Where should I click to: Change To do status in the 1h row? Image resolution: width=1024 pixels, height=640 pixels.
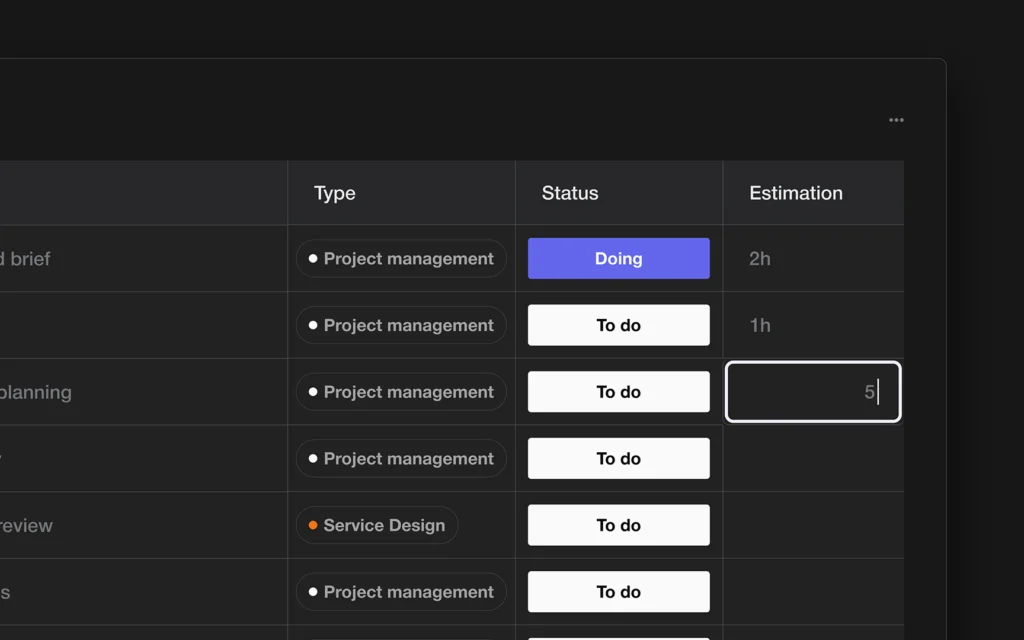(x=618, y=325)
